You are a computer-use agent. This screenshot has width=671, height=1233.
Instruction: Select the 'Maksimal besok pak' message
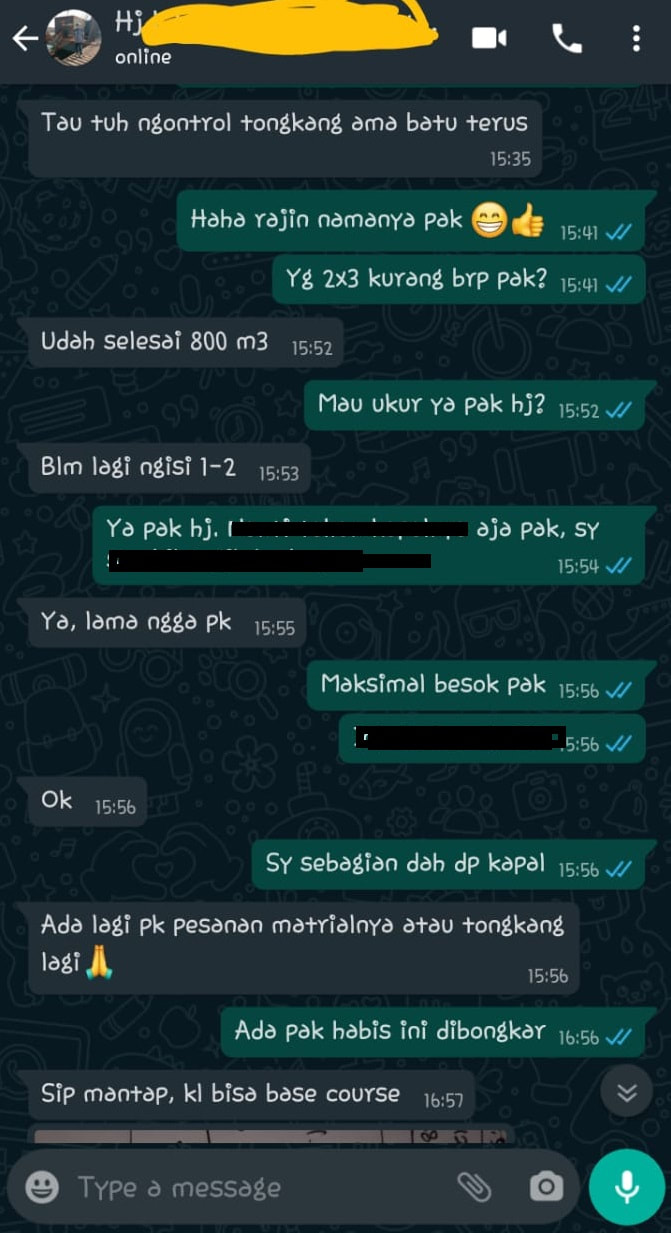click(475, 685)
